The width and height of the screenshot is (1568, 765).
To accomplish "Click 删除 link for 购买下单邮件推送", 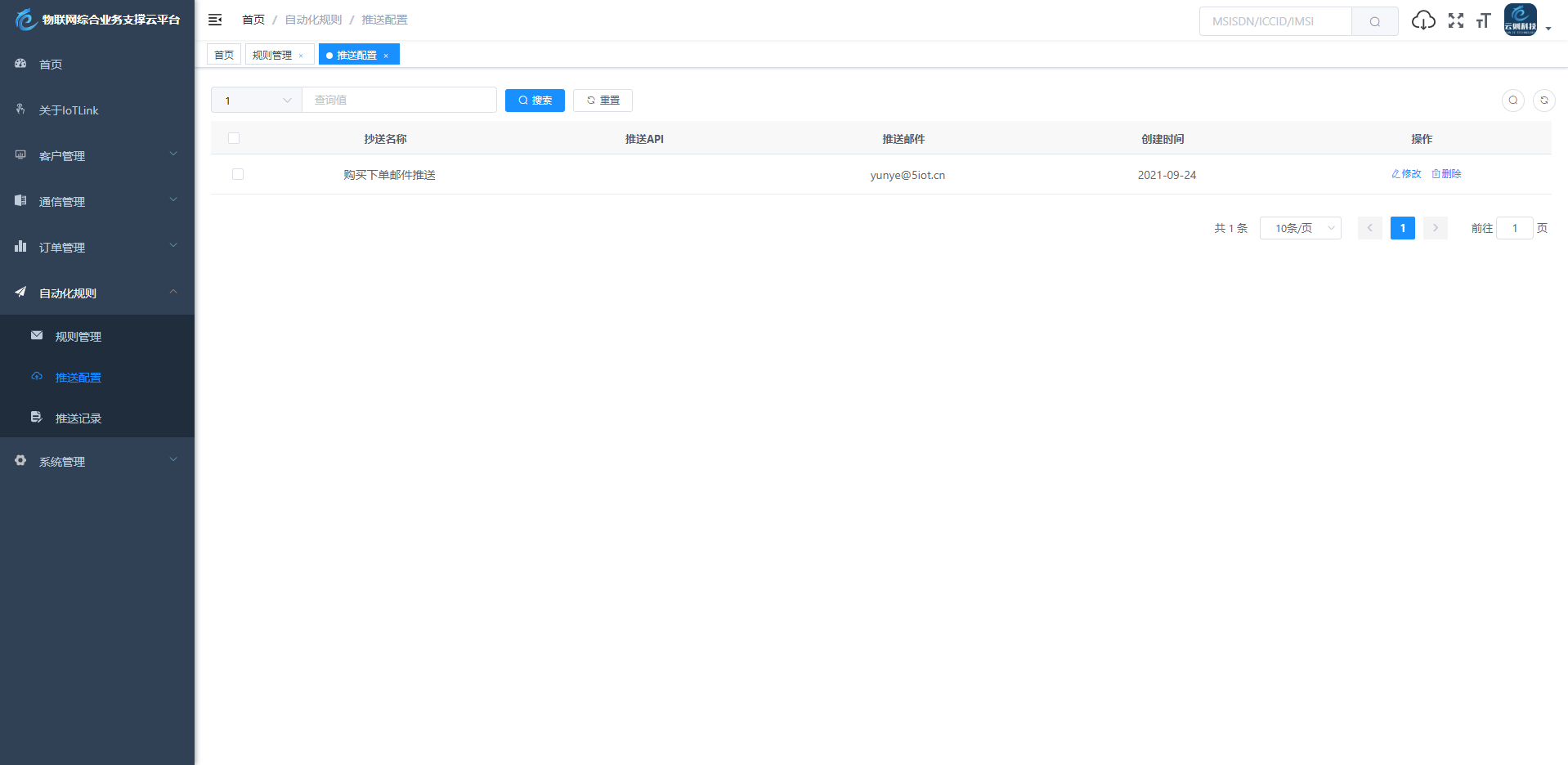I will point(1446,174).
